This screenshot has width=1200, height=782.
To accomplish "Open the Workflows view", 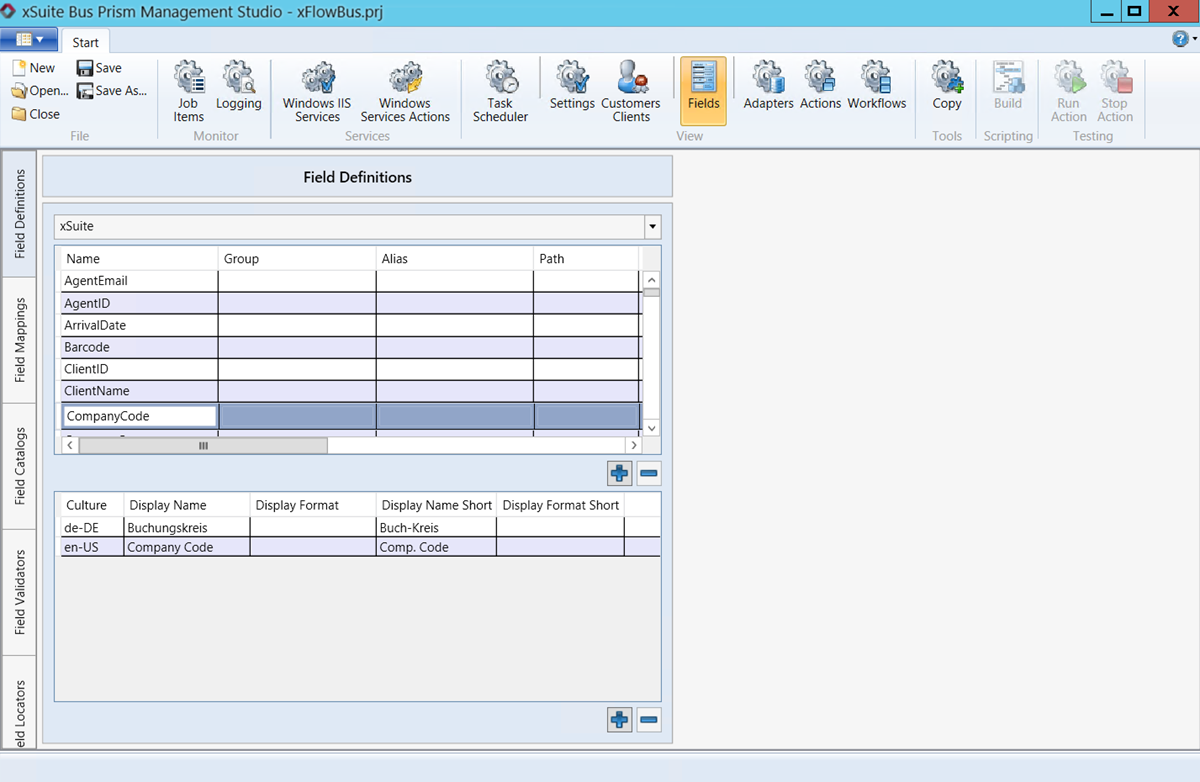I will 876,90.
